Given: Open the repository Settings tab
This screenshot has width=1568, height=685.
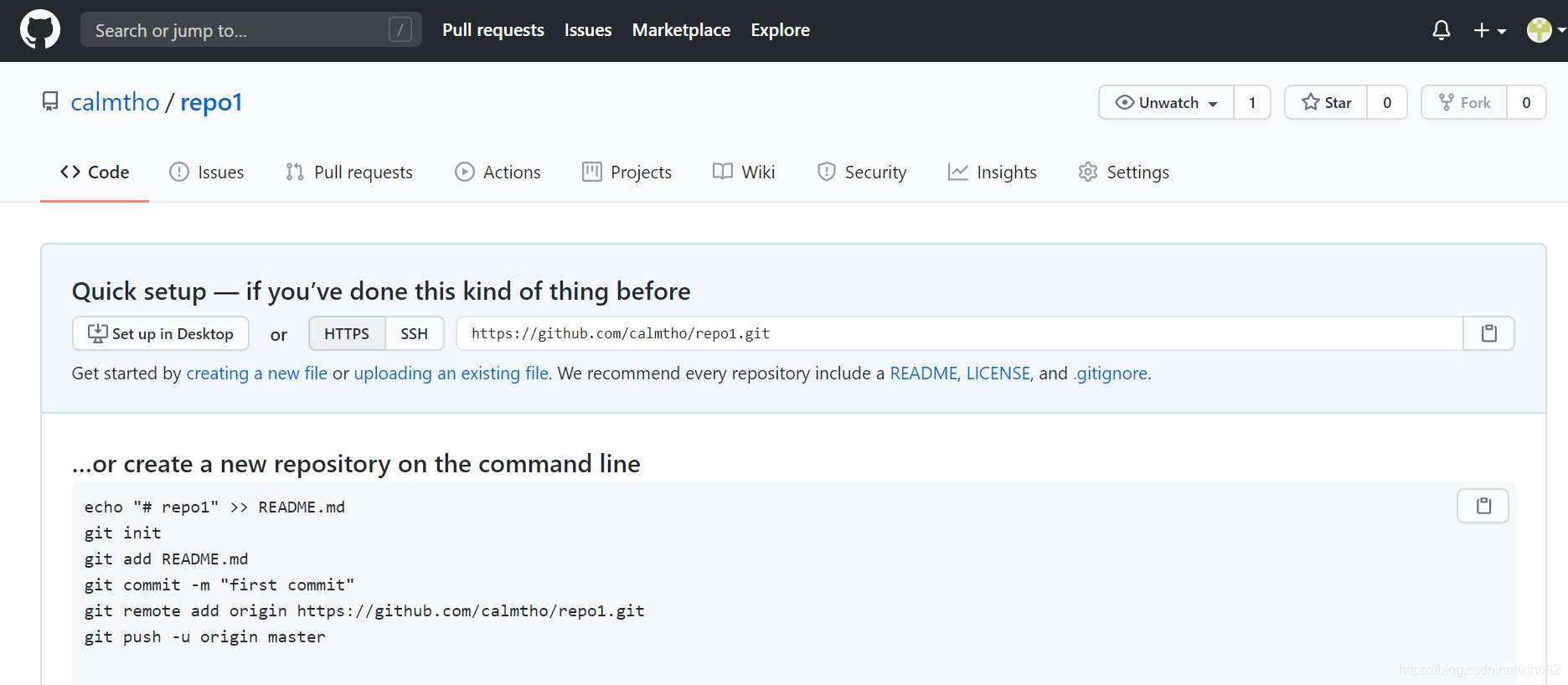Looking at the screenshot, I should coord(1124,173).
